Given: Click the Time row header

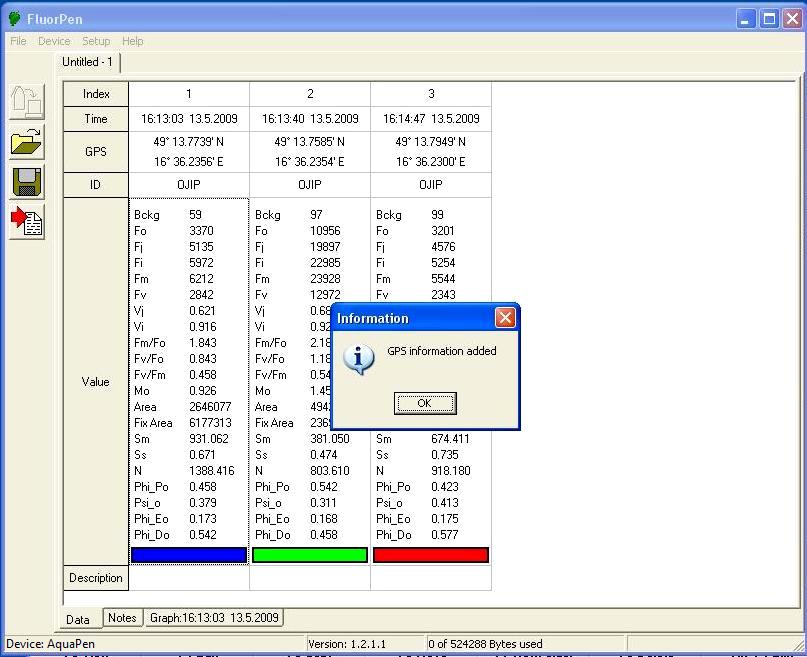Looking at the screenshot, I should pos(96,119).
